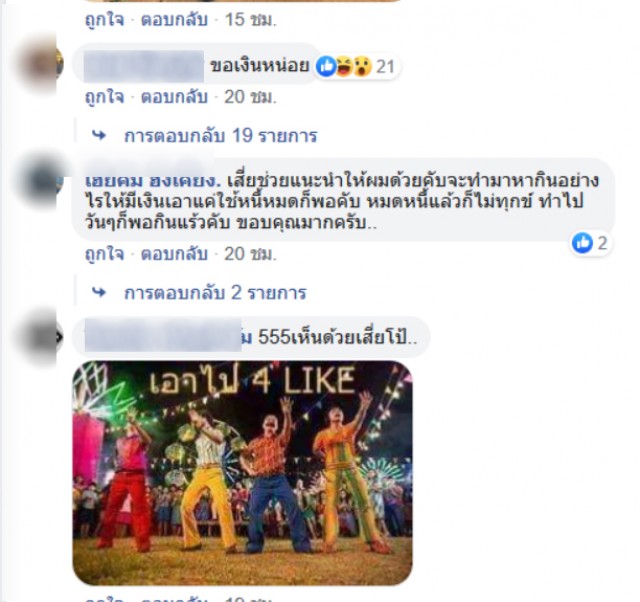640x602 pixels.
Task: Click ตอบกลับ under the long advice comment
Action: click(x=174, y=254)
